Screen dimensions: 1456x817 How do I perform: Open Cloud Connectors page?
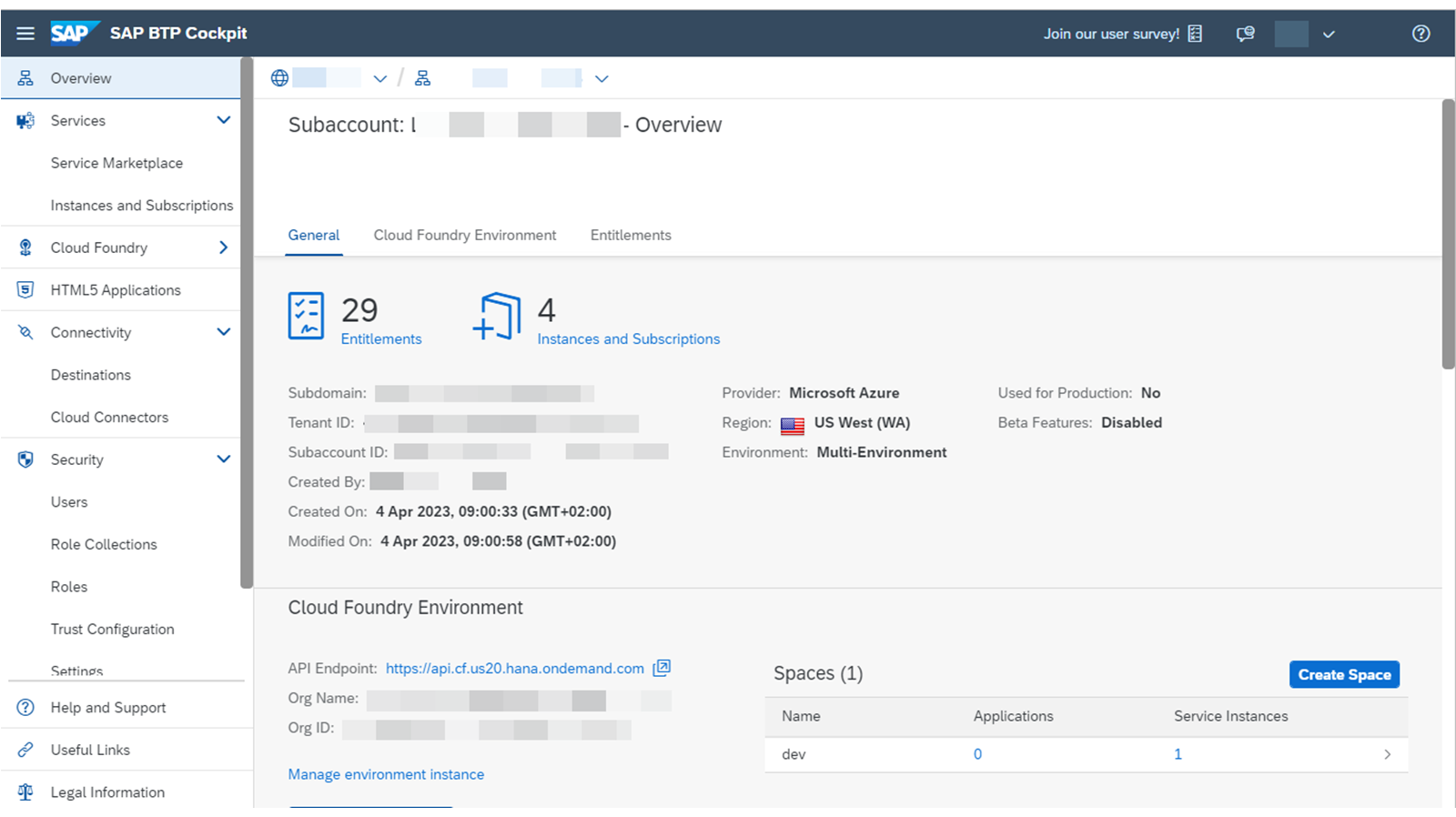click(109, 418)
